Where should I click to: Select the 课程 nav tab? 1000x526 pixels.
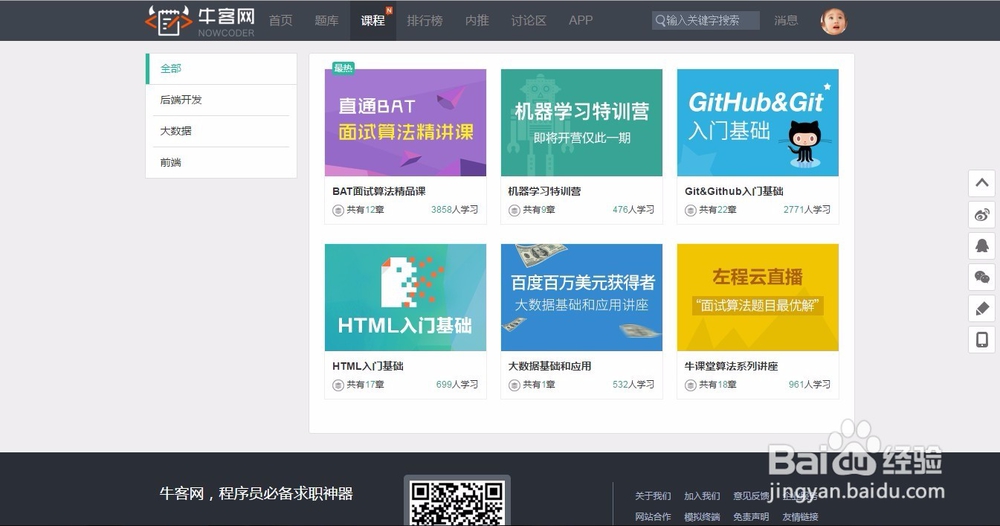pos(373,20)
